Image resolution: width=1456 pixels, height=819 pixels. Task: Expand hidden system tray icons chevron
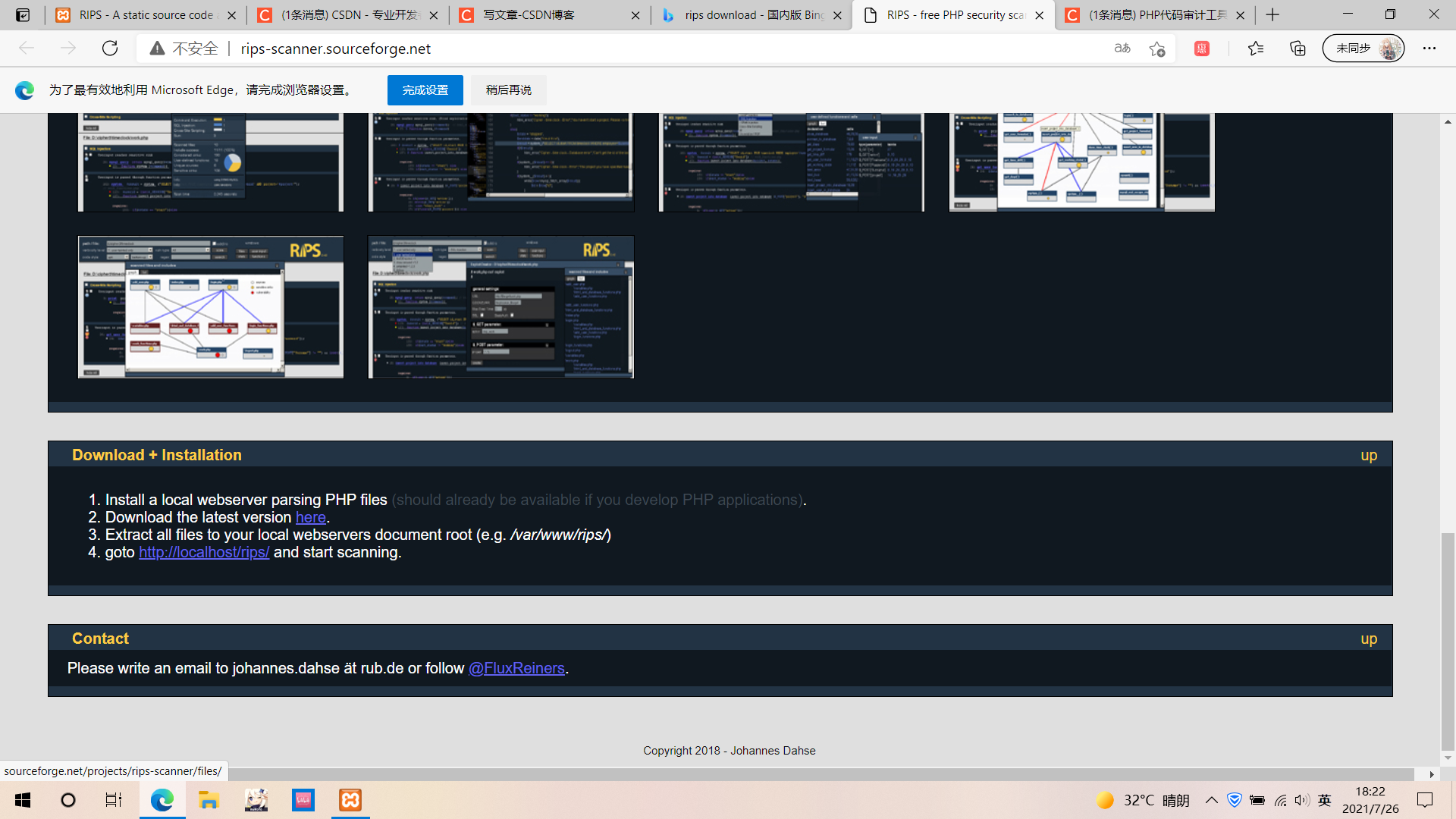click(1212, 800)
